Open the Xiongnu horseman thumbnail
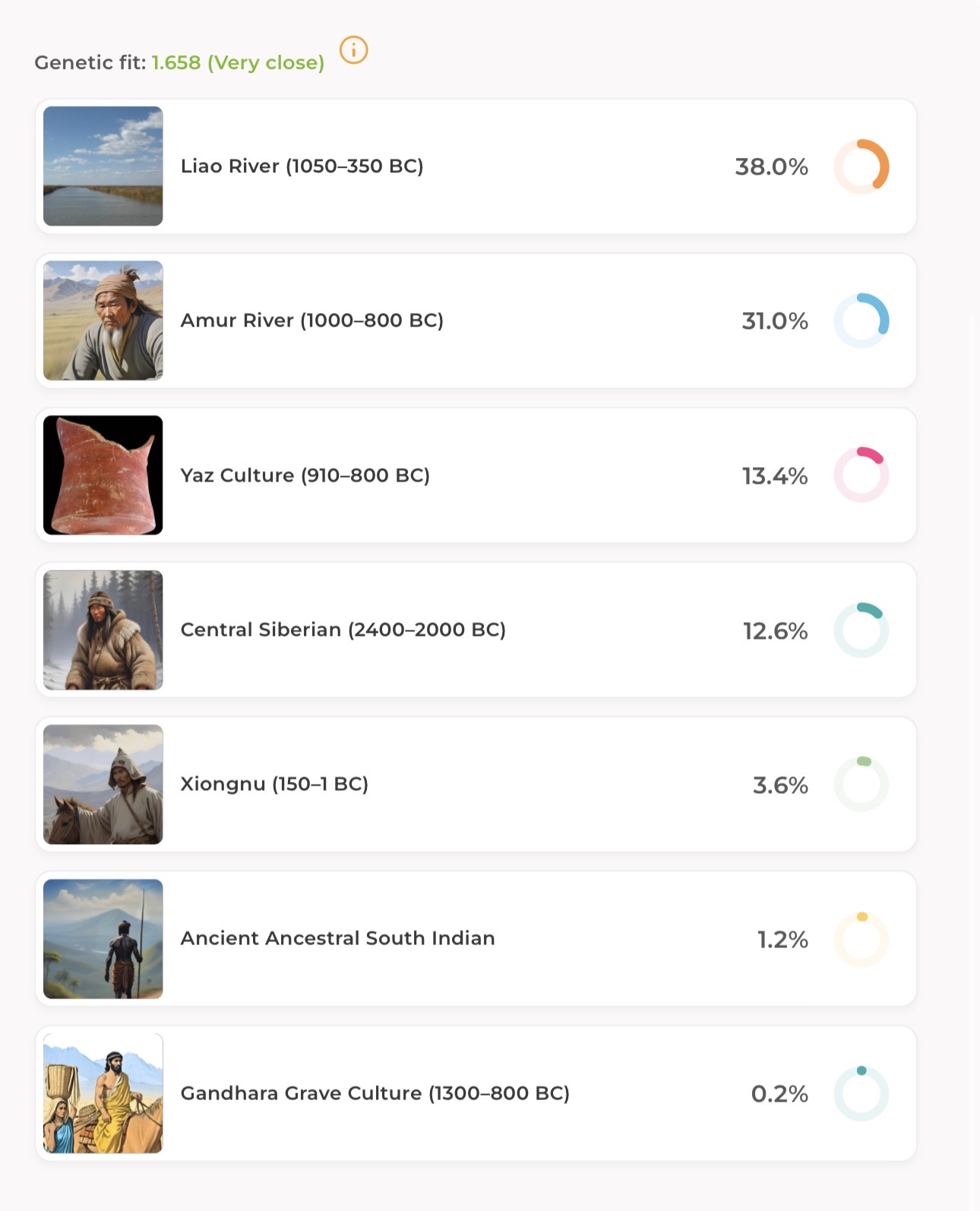Image resolution: width=980 pixels, height=1211 pixels. coord(103,784)
